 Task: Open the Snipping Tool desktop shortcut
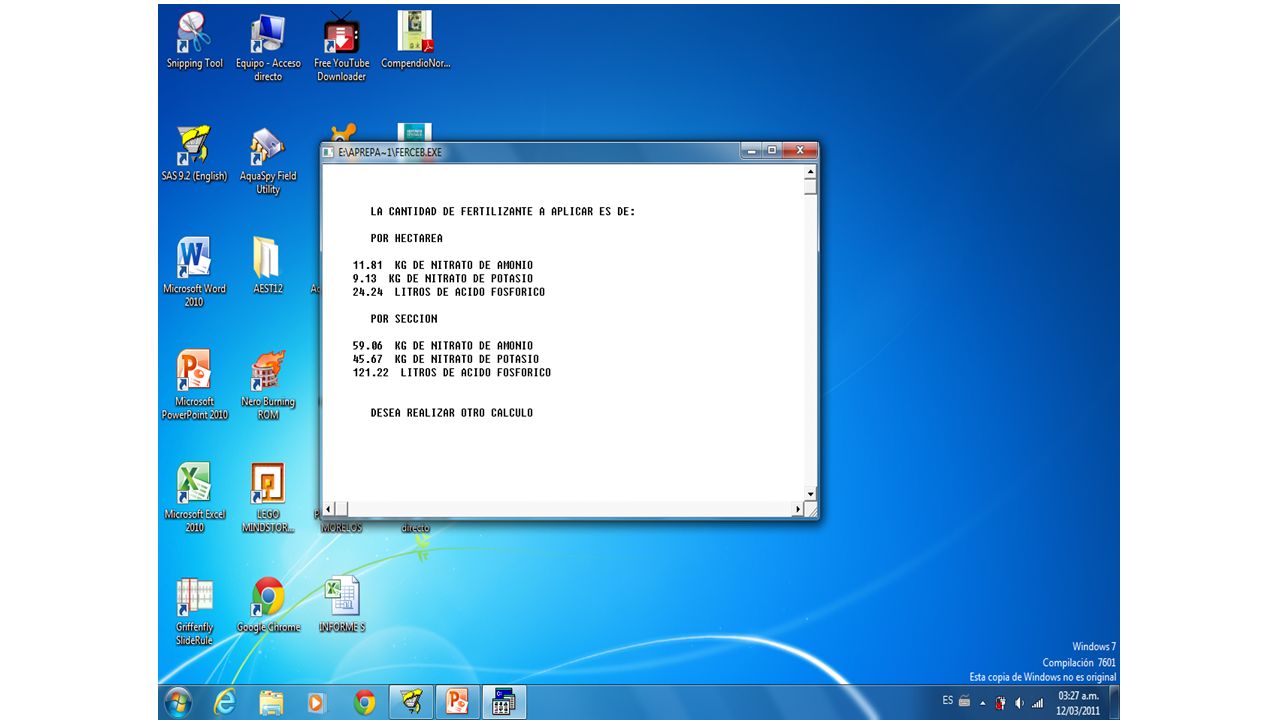pyautogui.click(x=194, y=40)
